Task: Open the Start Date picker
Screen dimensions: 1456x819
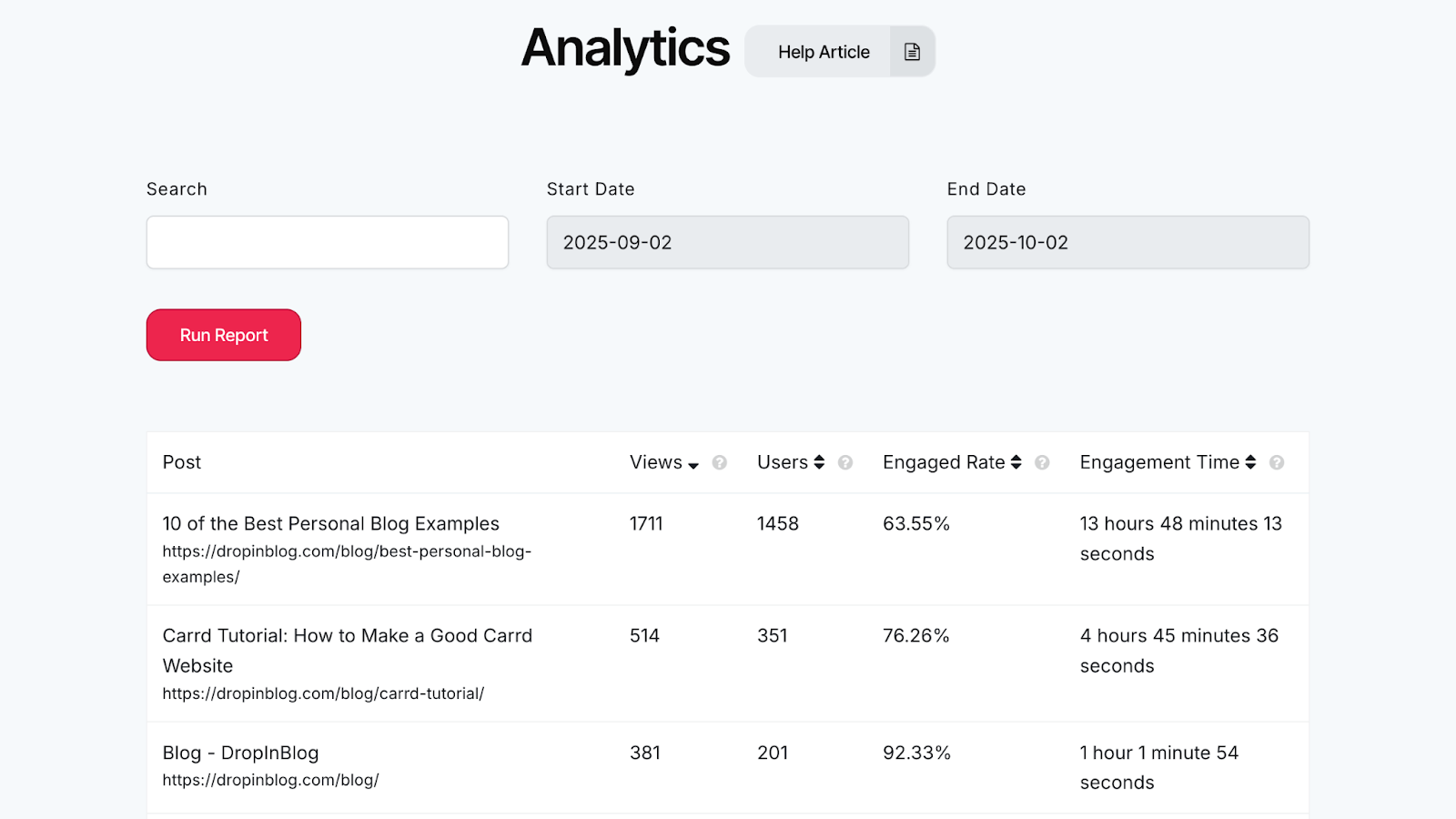Action: point(727,242)
